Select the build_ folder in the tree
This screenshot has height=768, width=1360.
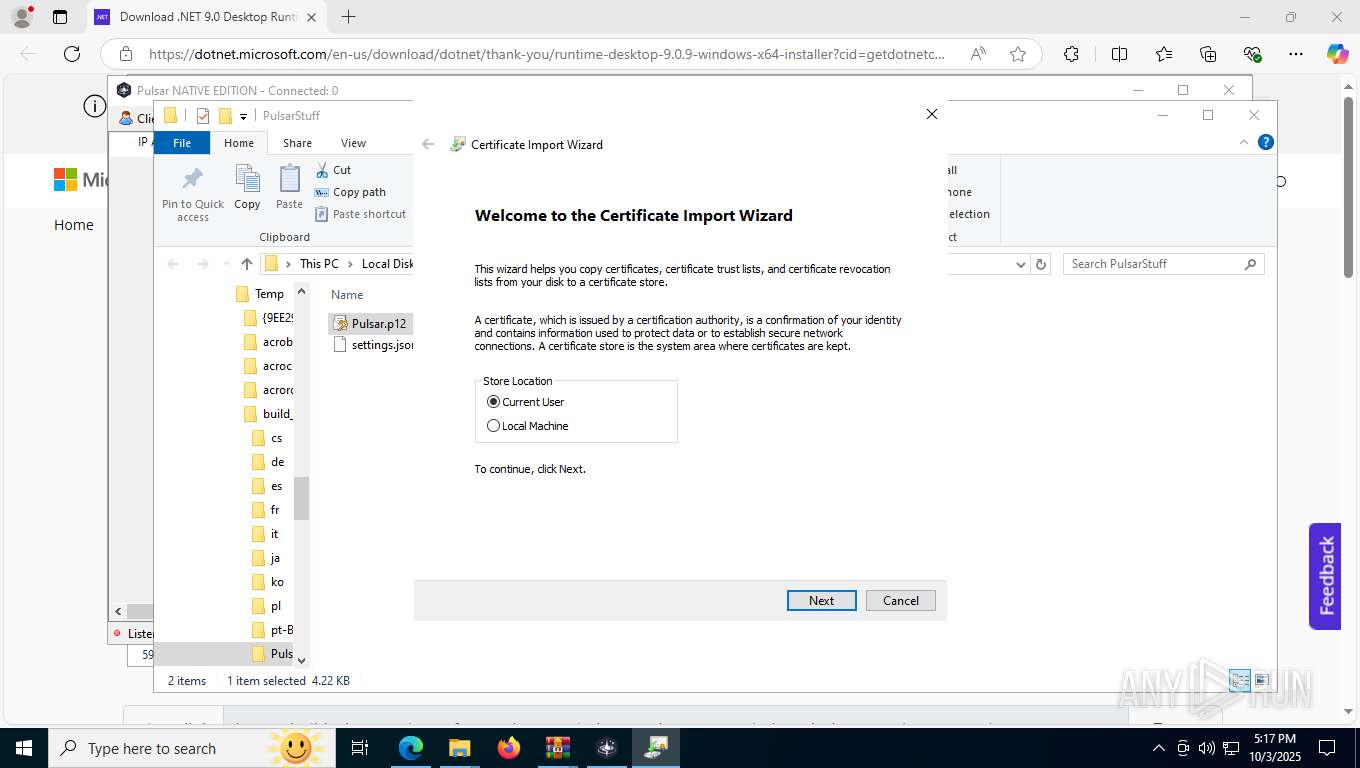[269, 414]
